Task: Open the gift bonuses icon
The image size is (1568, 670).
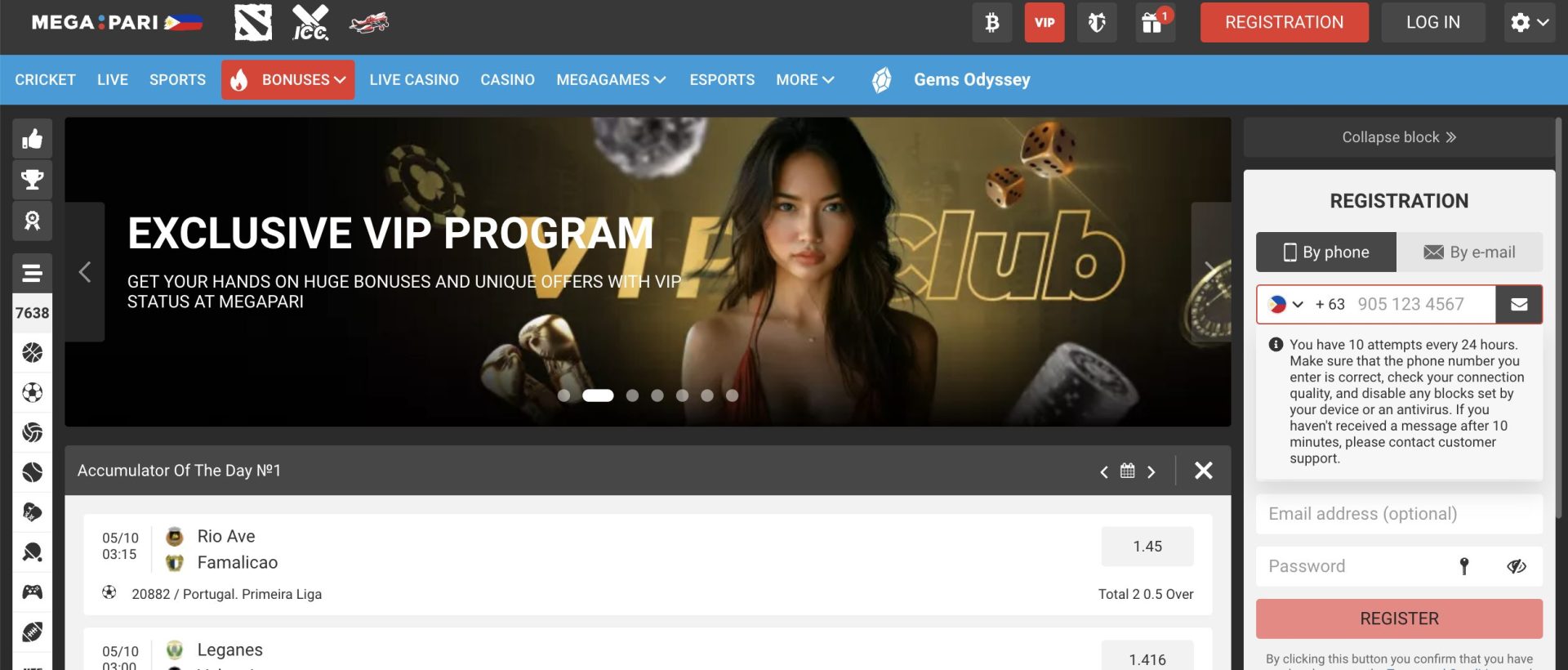Action: 1153,23
